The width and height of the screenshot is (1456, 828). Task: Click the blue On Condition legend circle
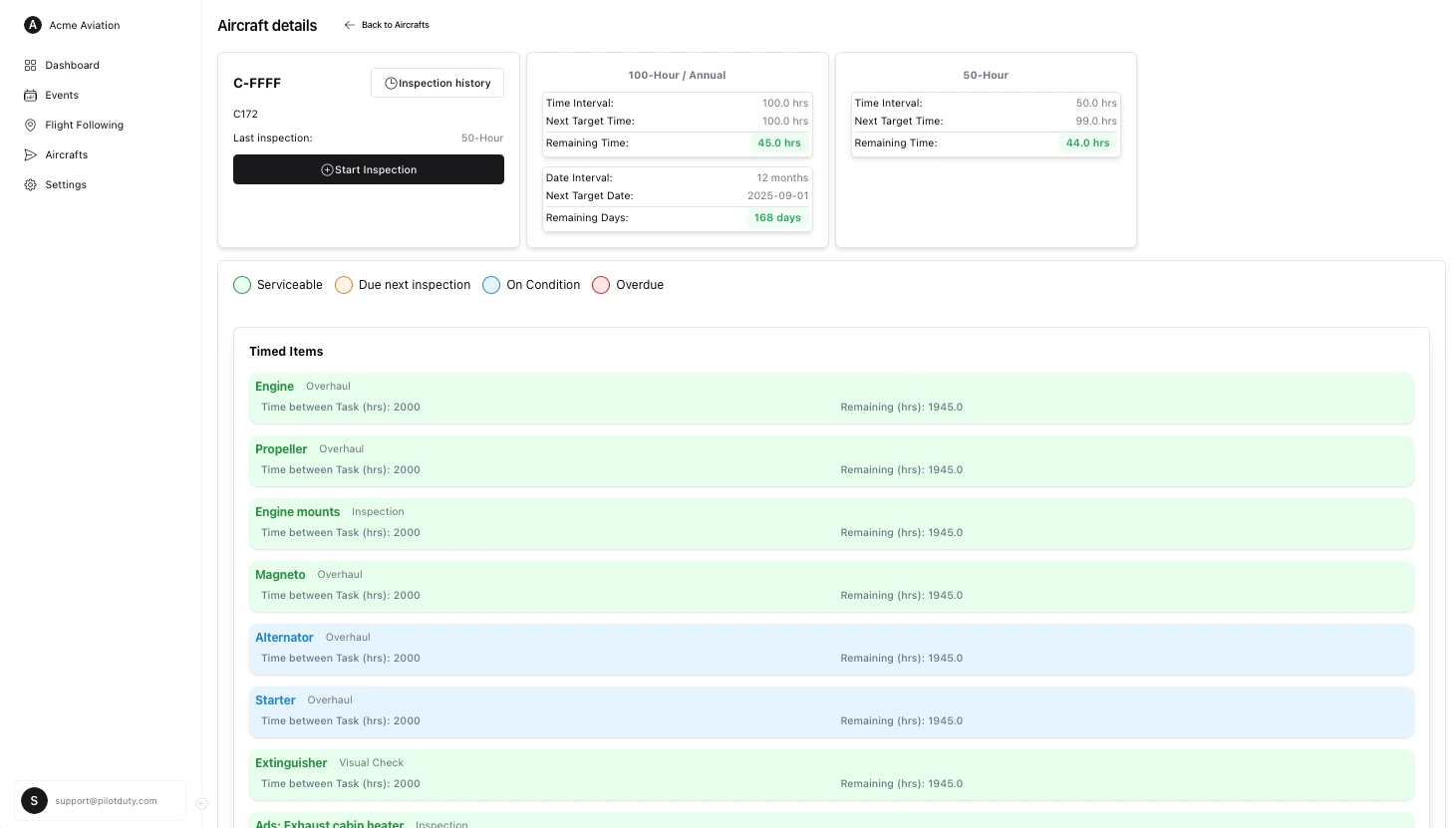click(491, 285)
